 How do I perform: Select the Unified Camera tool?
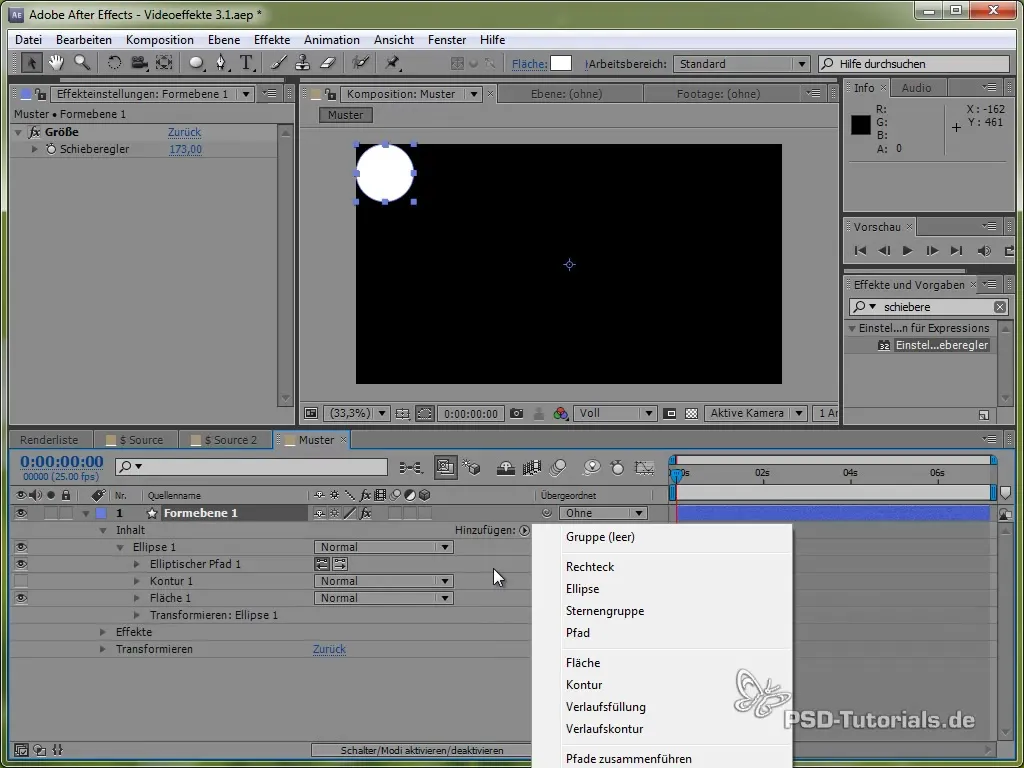coord(138,63)
